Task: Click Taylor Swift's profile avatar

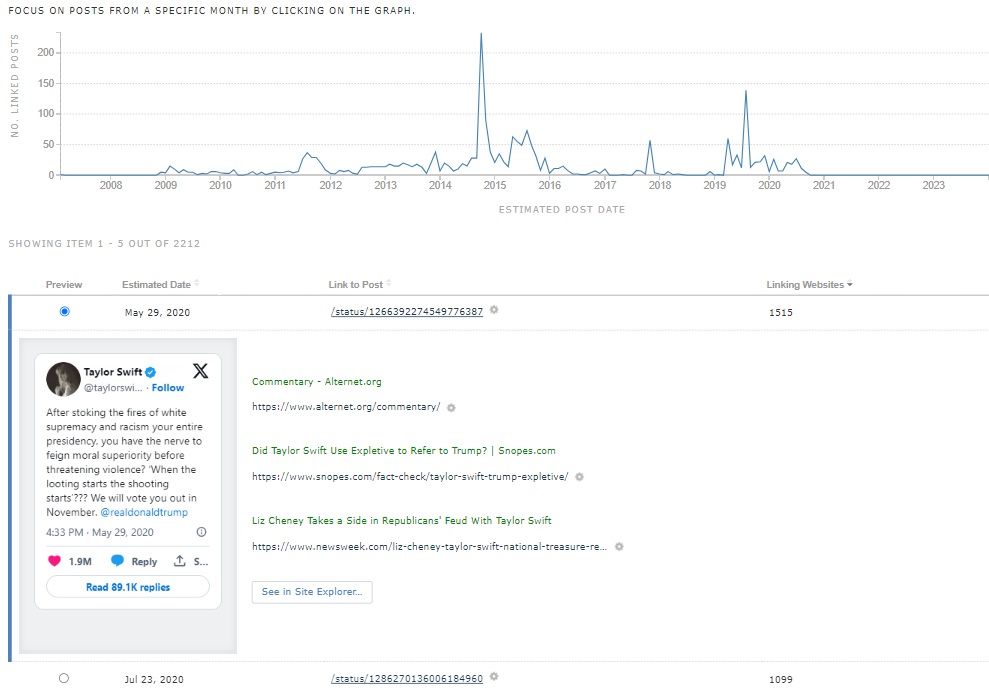Action: pyautogui.click(x=63, y=379)
